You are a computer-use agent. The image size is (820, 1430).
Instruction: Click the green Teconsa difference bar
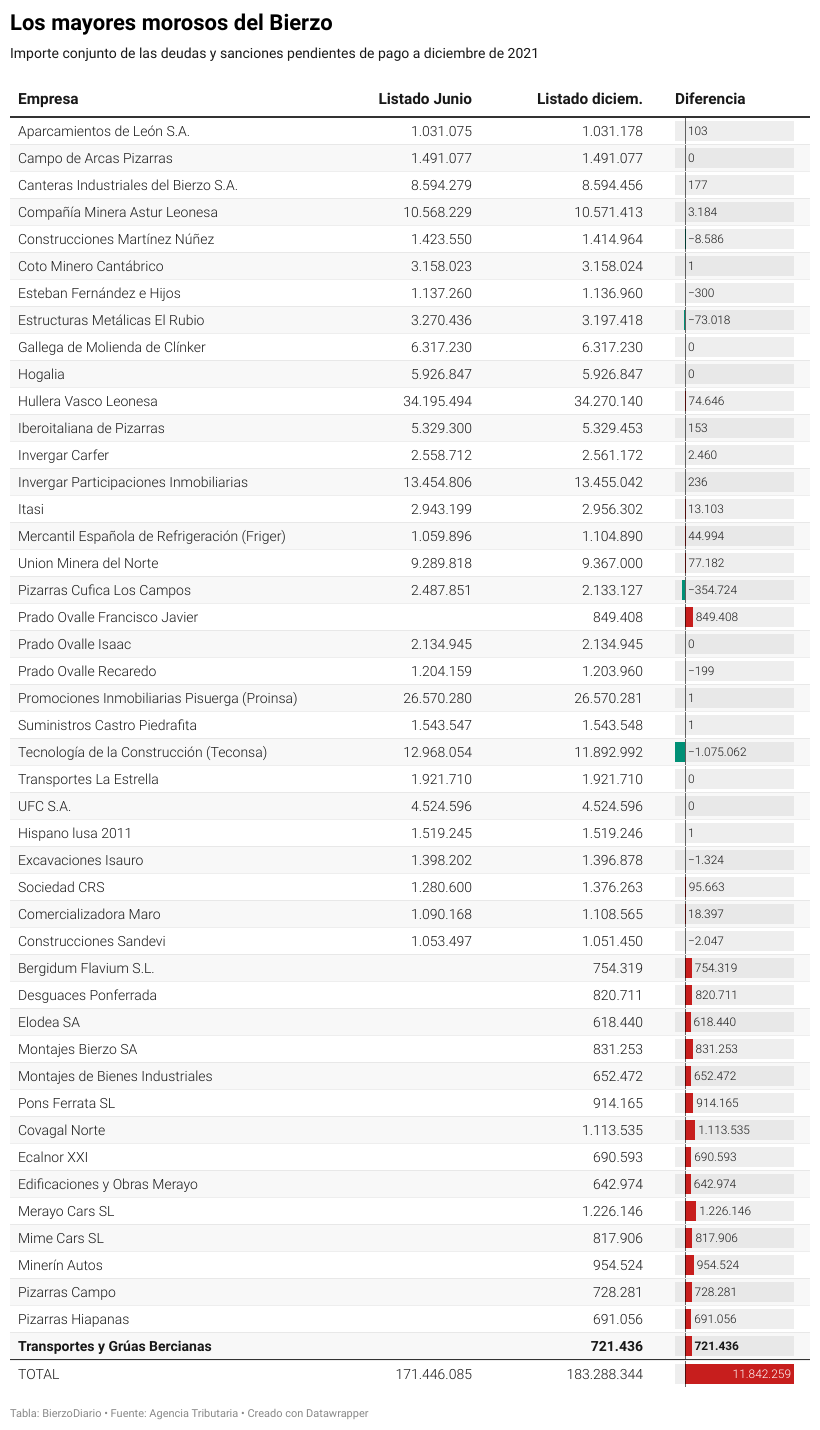click(x=680, y=752)
